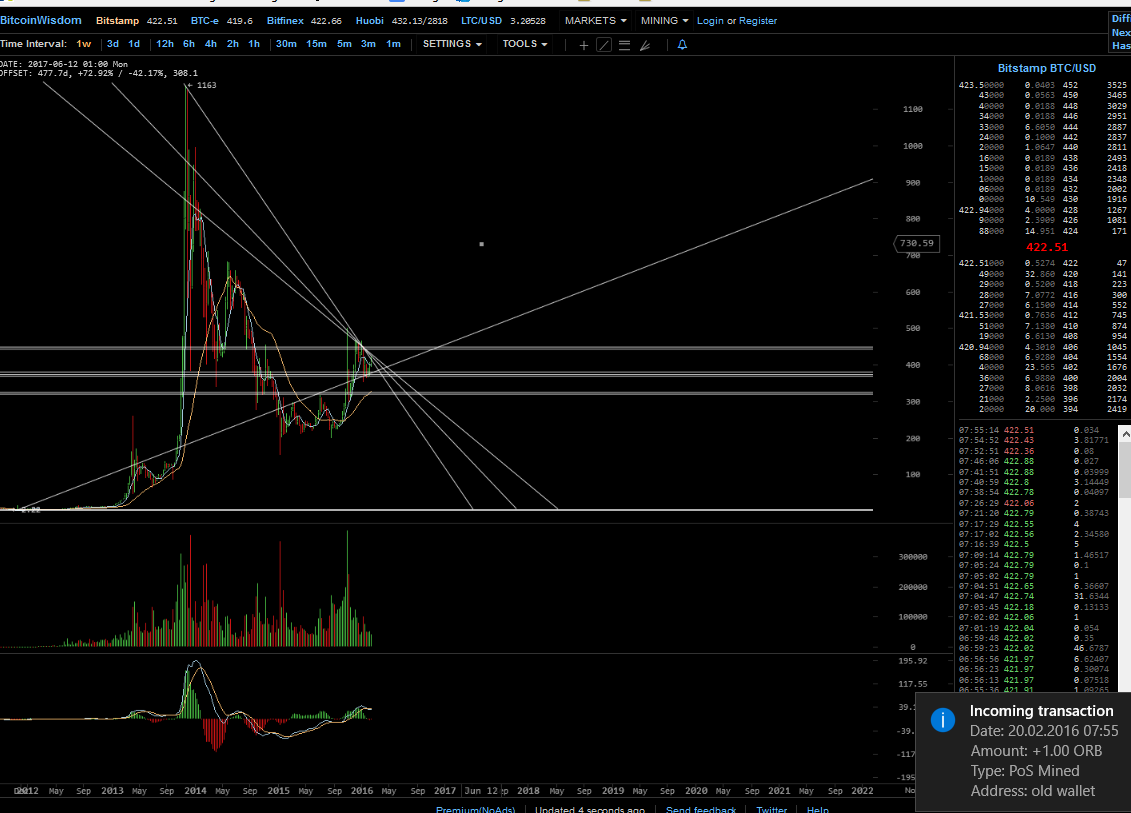Screen dimensions: 1131x813
Task: Set time interval to 12h
Action: (164, 44)
